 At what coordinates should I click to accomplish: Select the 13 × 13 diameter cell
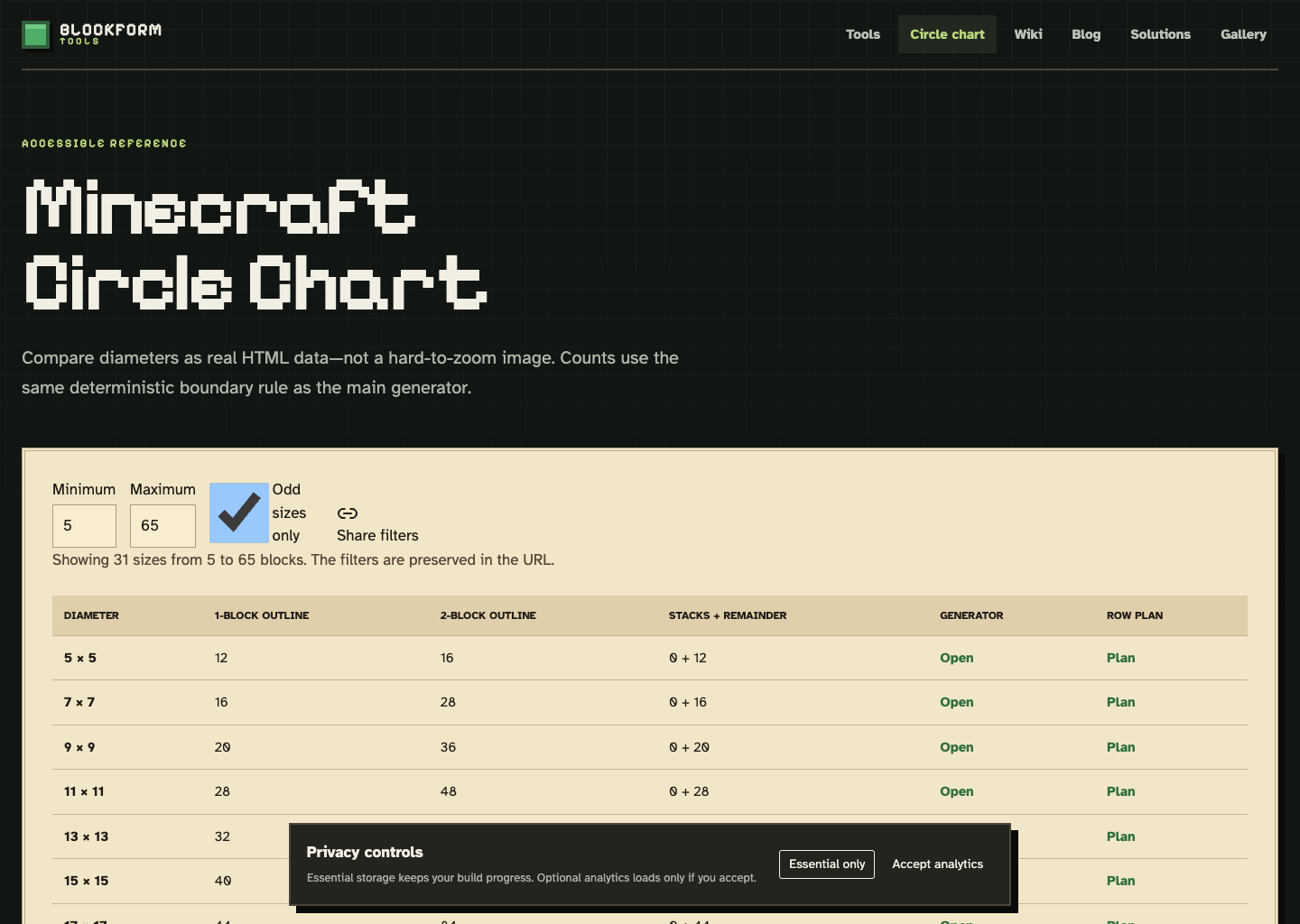tap(86, 836)
